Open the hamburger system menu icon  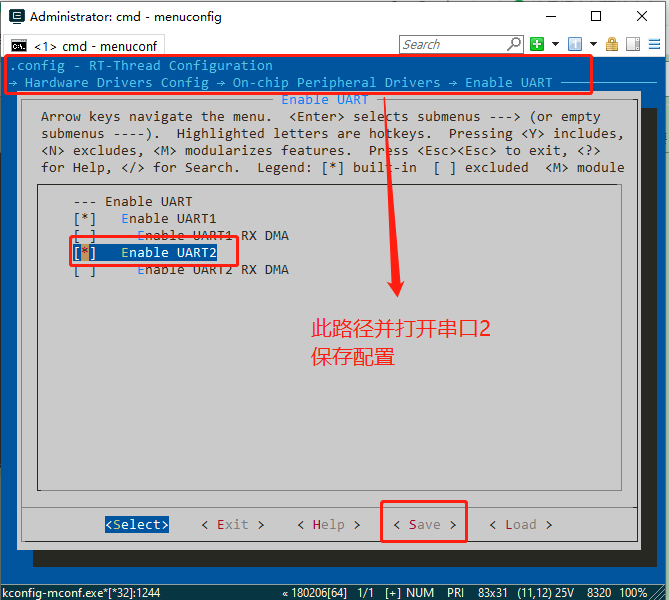(x=654, y=44)
